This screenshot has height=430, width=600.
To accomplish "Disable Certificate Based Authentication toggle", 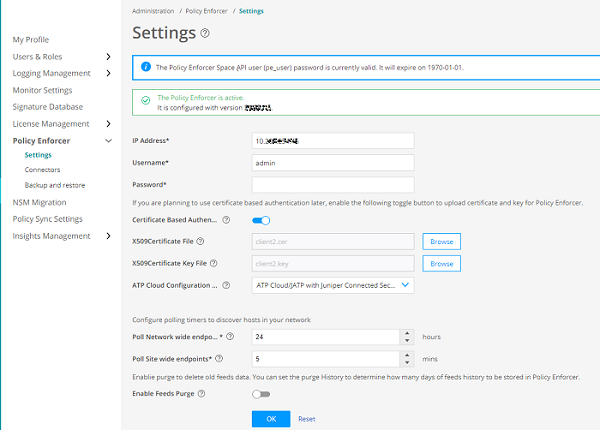I will (261, 220).
